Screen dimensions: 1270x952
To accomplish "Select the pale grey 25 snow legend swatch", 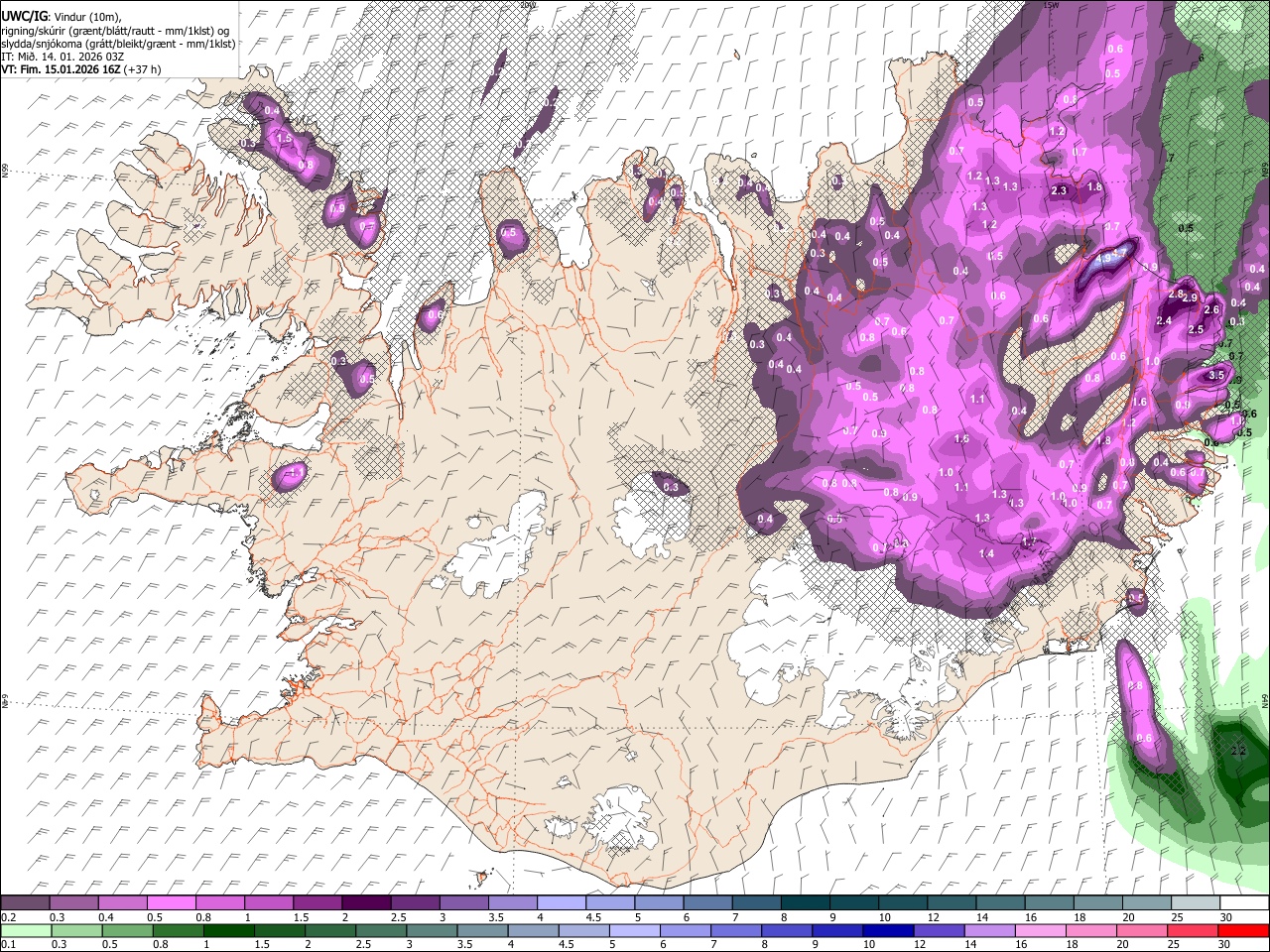I will pos(1196,902).
